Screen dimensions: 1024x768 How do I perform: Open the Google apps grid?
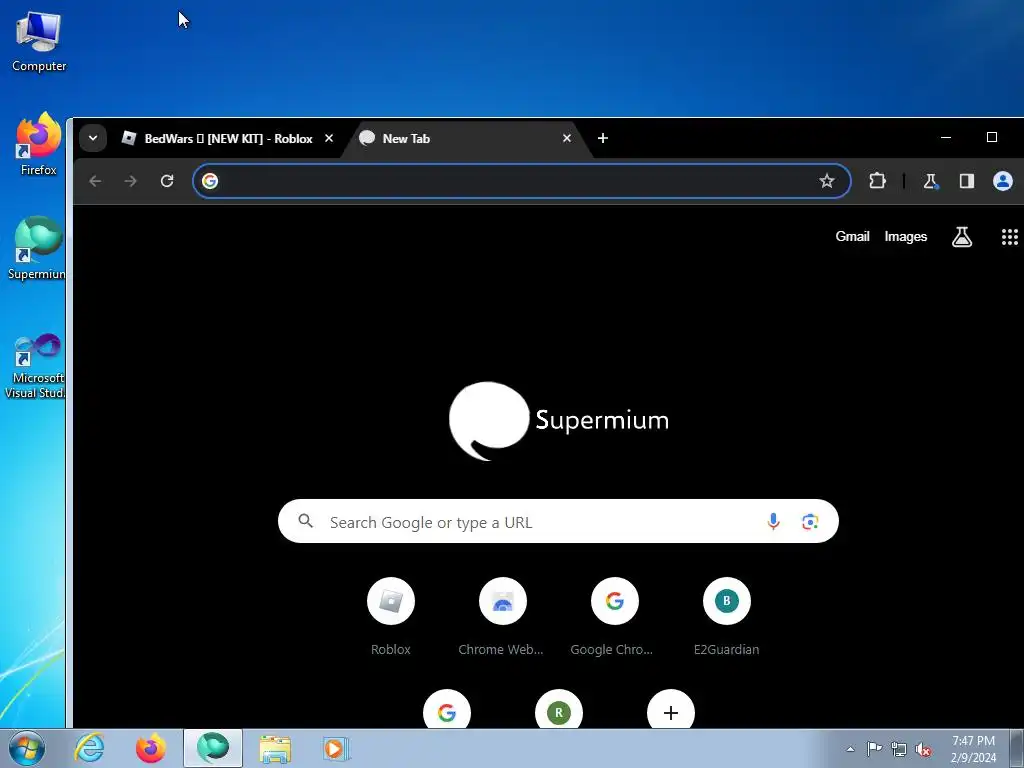pyautogui.click(x=1010, y=236)
